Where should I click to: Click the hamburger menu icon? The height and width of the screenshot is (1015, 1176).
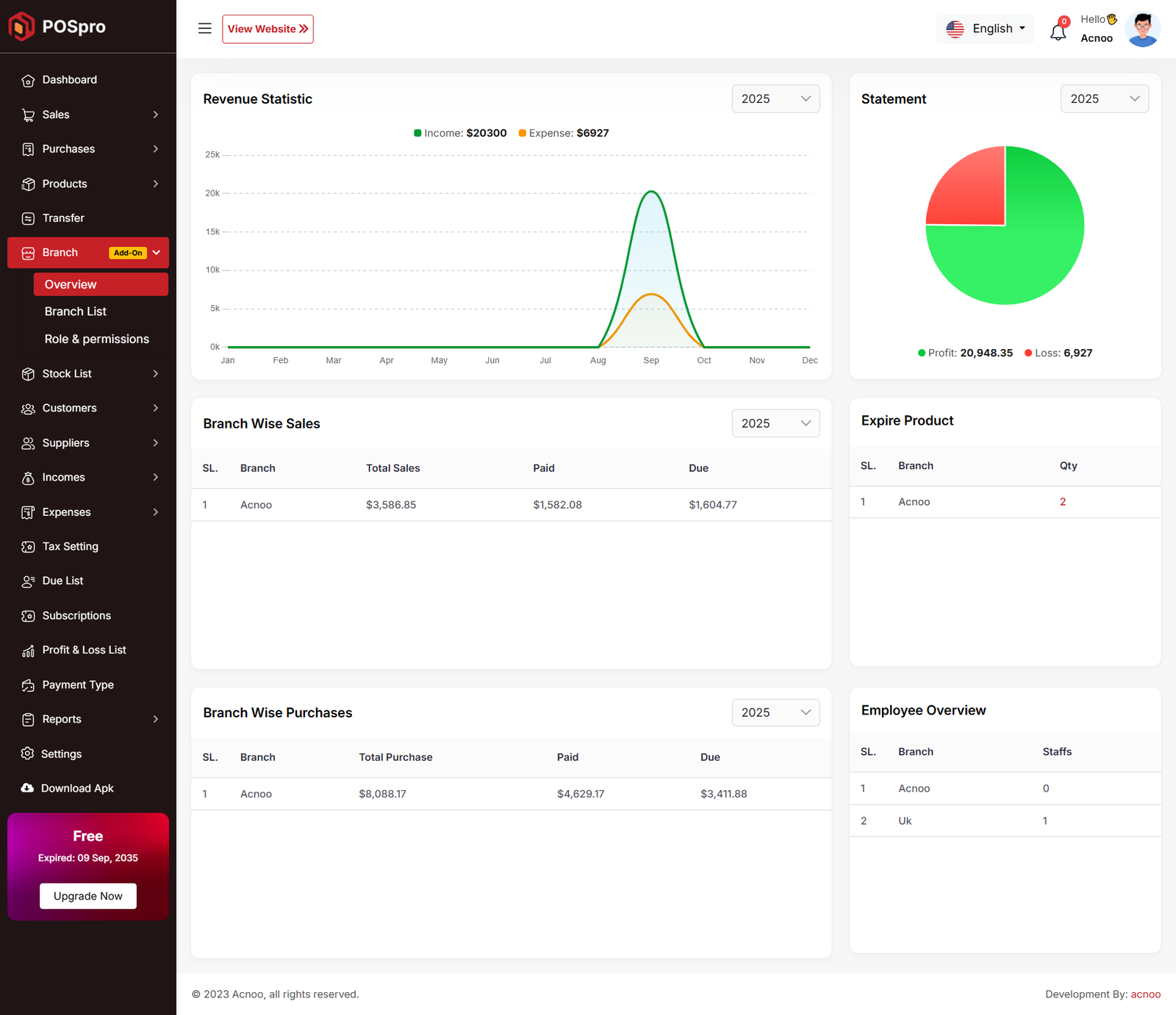click(204, 29)
